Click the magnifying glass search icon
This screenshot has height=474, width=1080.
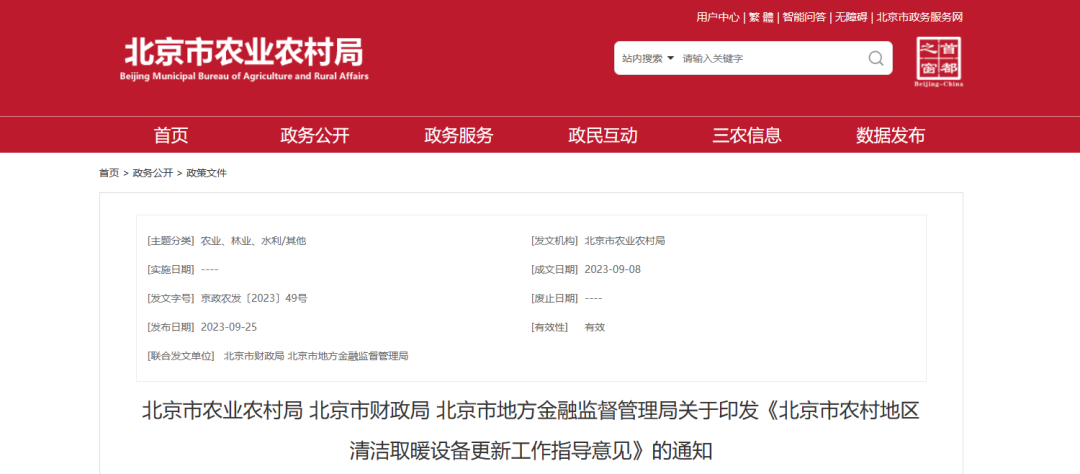click(x=875, y=58)
